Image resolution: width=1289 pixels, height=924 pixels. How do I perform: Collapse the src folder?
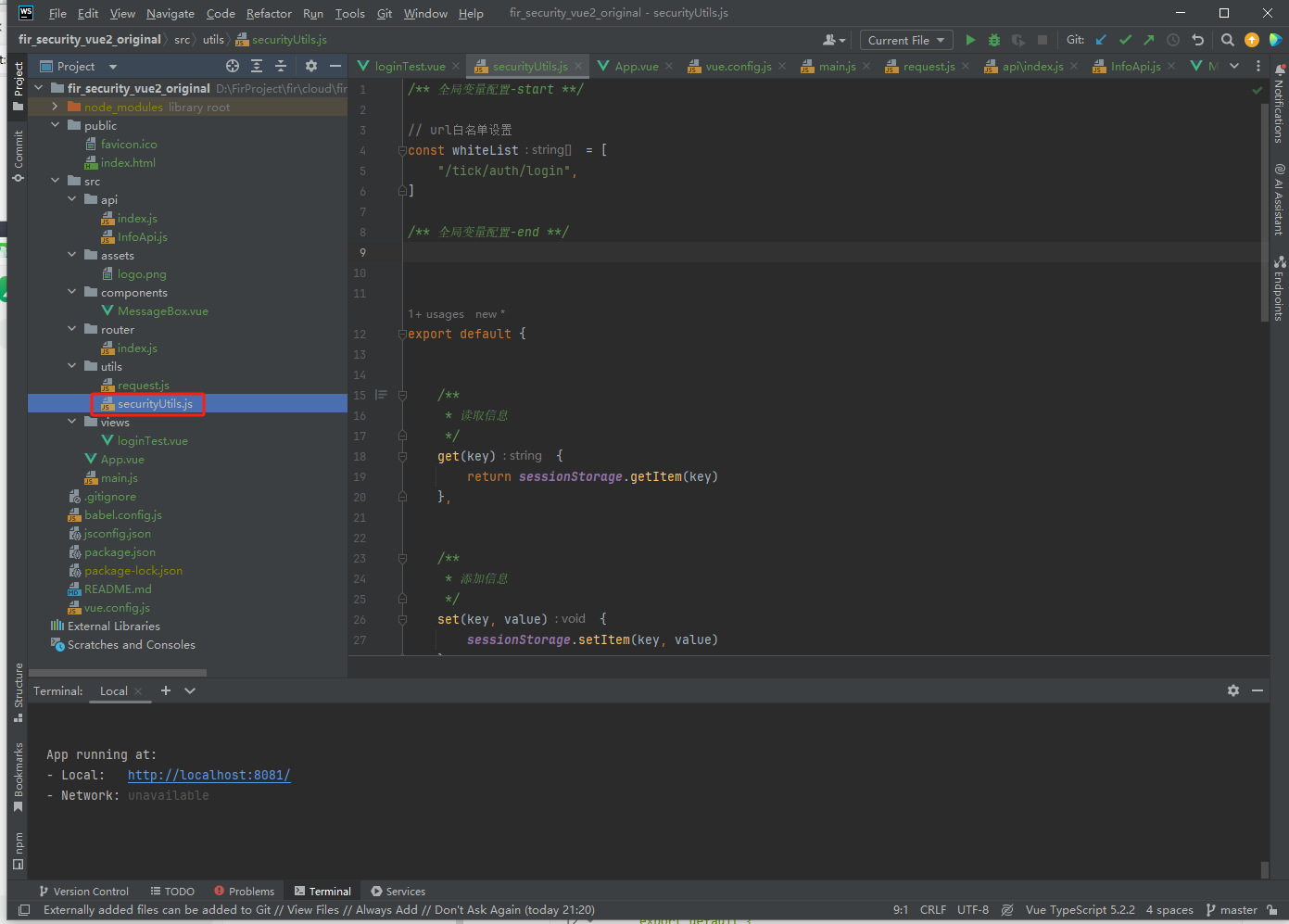click(x=56, y=181)
